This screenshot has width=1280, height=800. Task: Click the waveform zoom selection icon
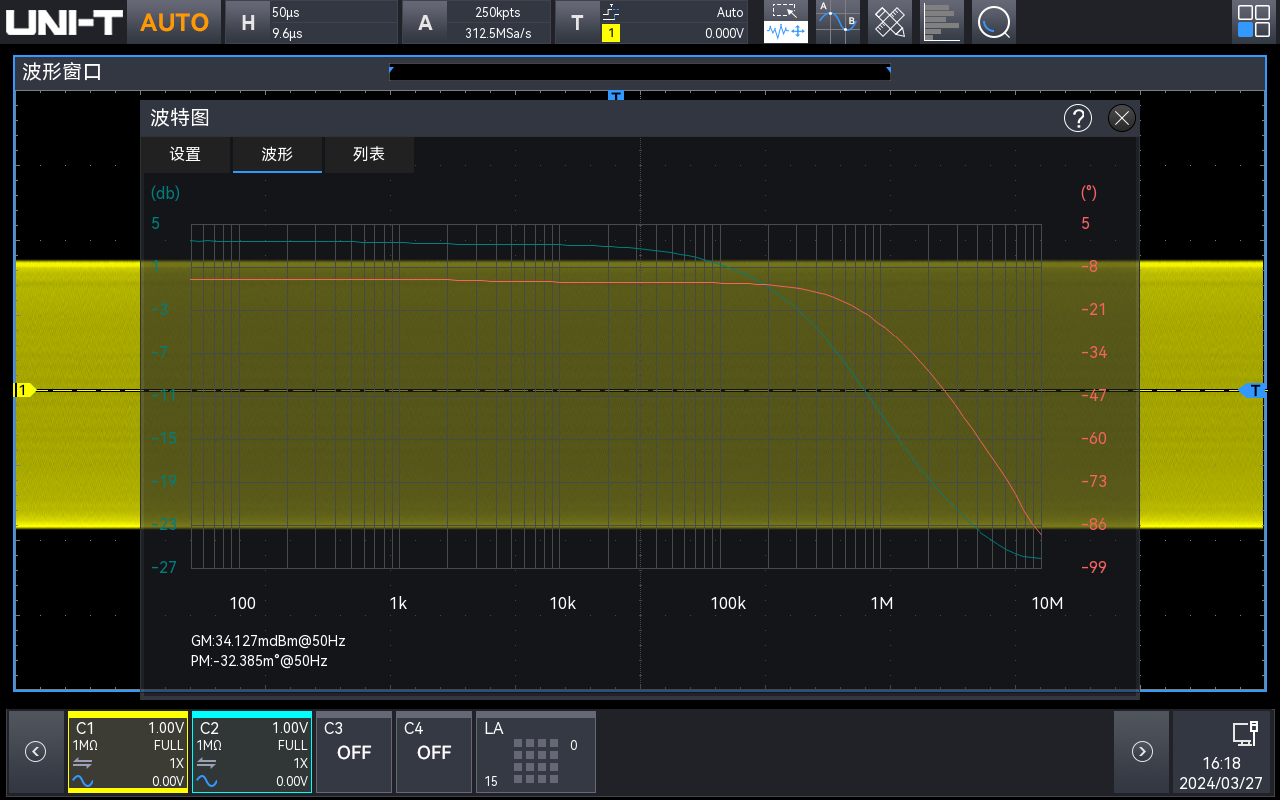[785, 22]
